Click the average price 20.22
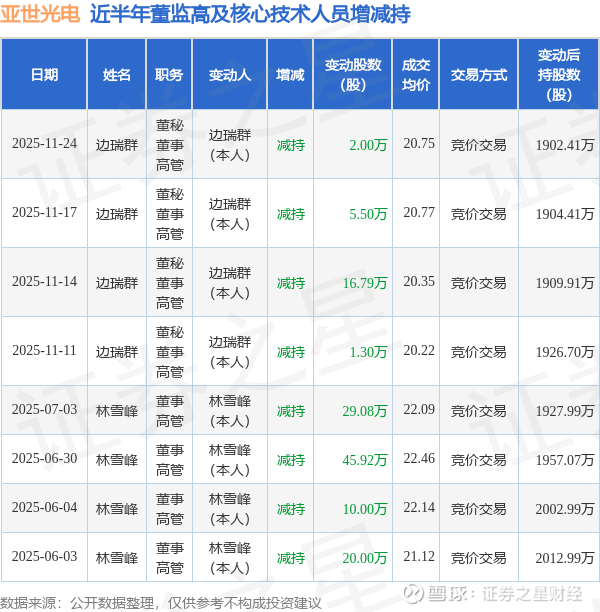This screenshot has width=600, height=612. (419, 351)
